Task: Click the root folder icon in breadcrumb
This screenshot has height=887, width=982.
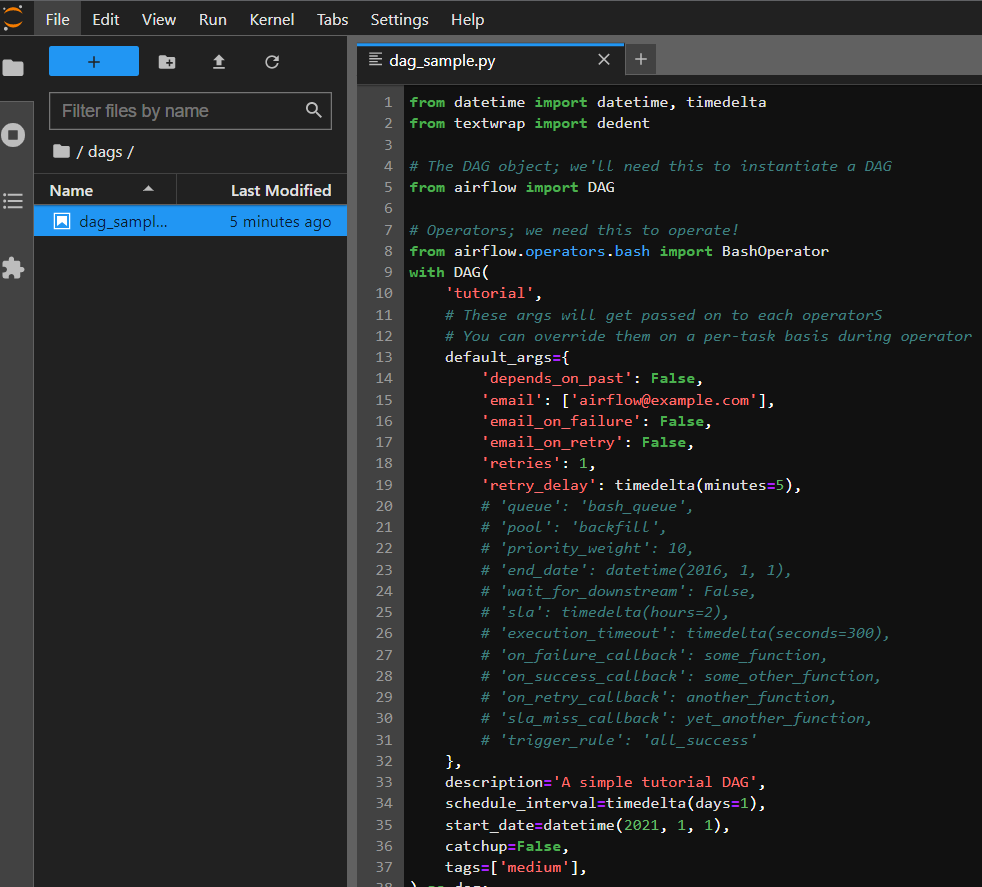Action: [61, 152]
